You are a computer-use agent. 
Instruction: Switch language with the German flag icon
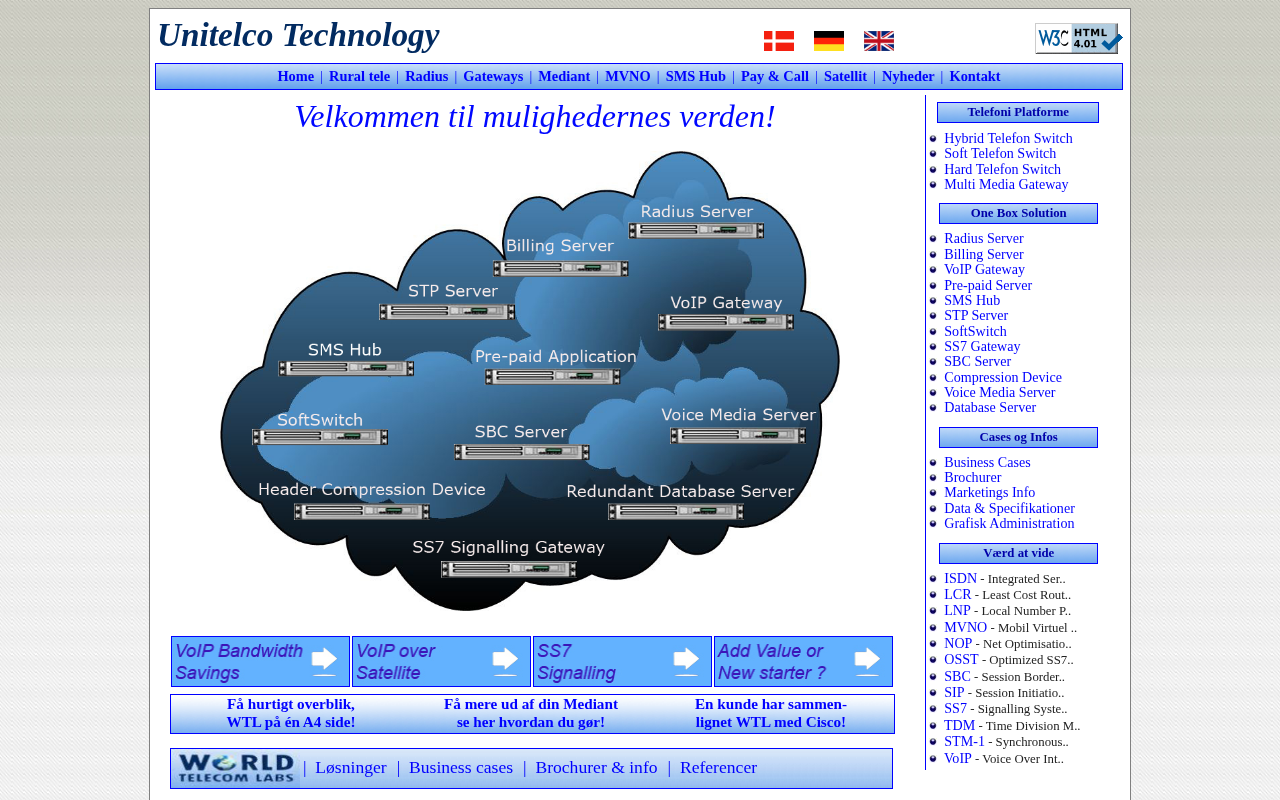829,41
